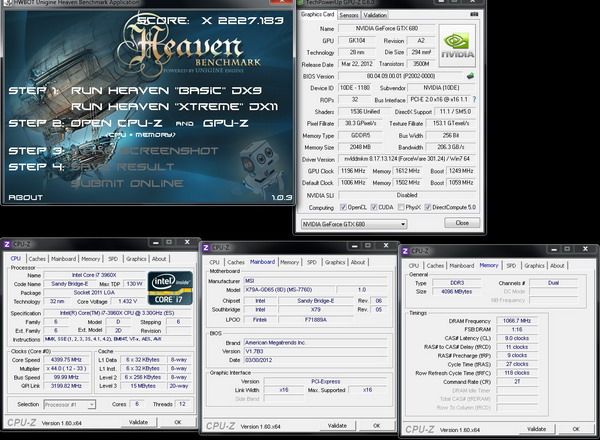Click the CAS# Latency 9.0 clocks value
The width and height of the screenshot is (600, 440).
click(x=517, y=338)
